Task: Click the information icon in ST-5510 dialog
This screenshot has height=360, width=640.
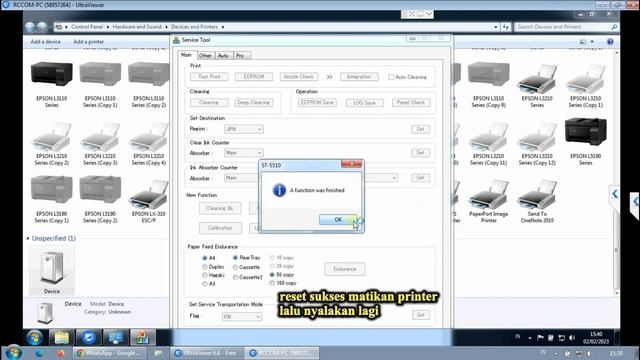Action: pos(279,190)
